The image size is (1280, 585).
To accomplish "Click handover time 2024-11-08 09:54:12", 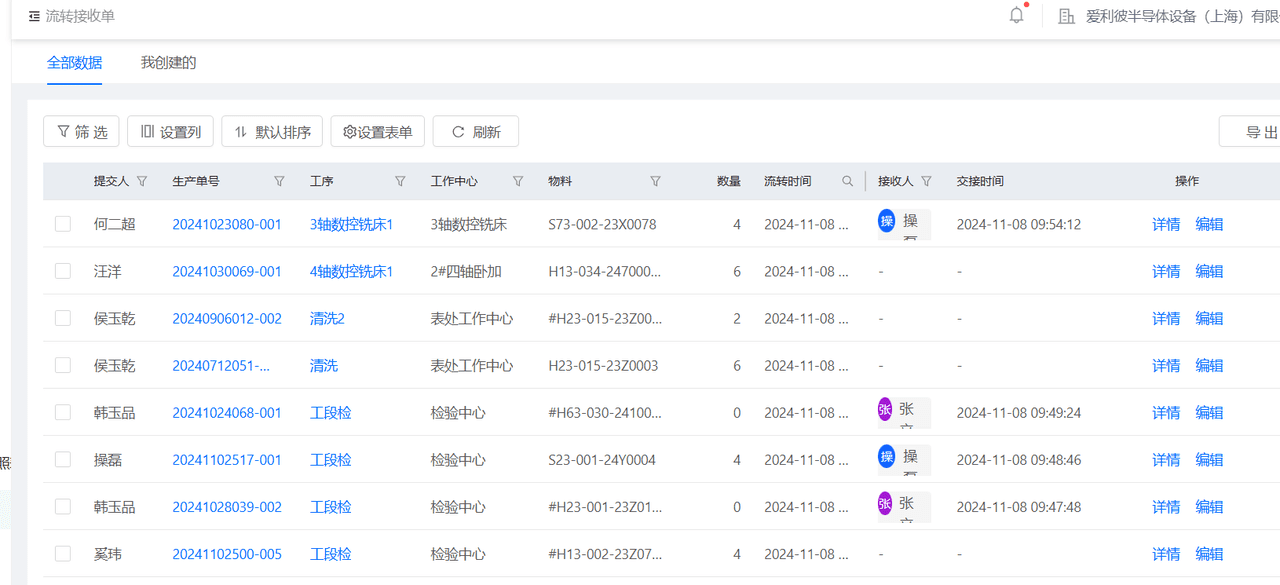I will coord(1019,224).
